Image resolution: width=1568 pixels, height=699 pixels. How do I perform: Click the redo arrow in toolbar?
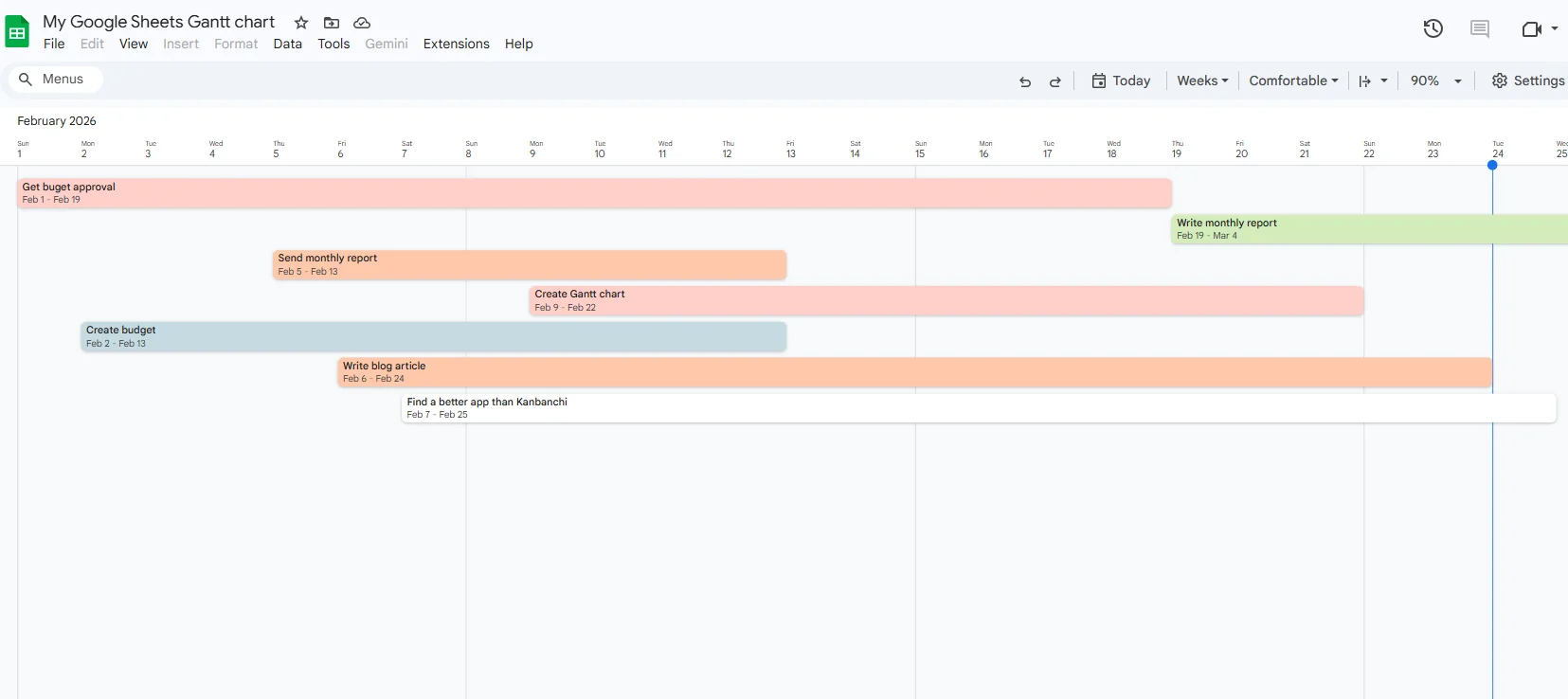[x=1055, y=81]
